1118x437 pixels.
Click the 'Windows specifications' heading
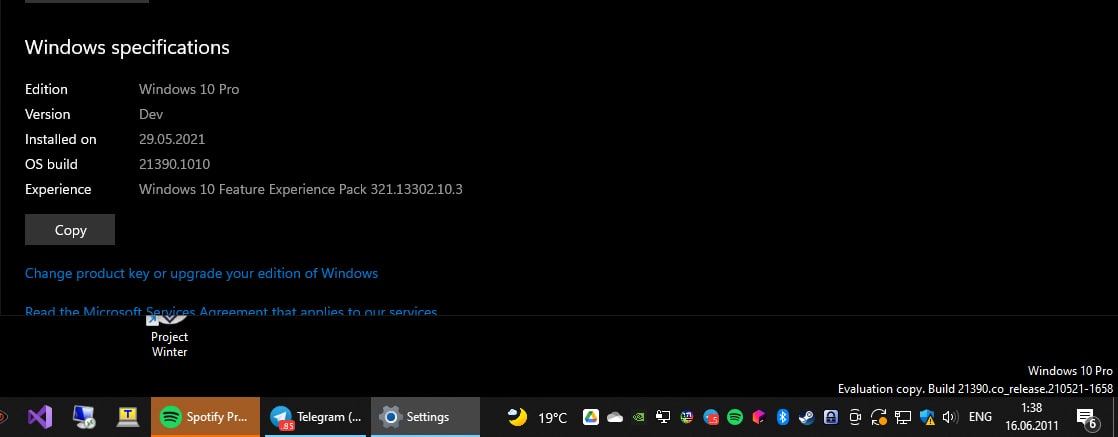pyautogui.click(x=127, y=47)
